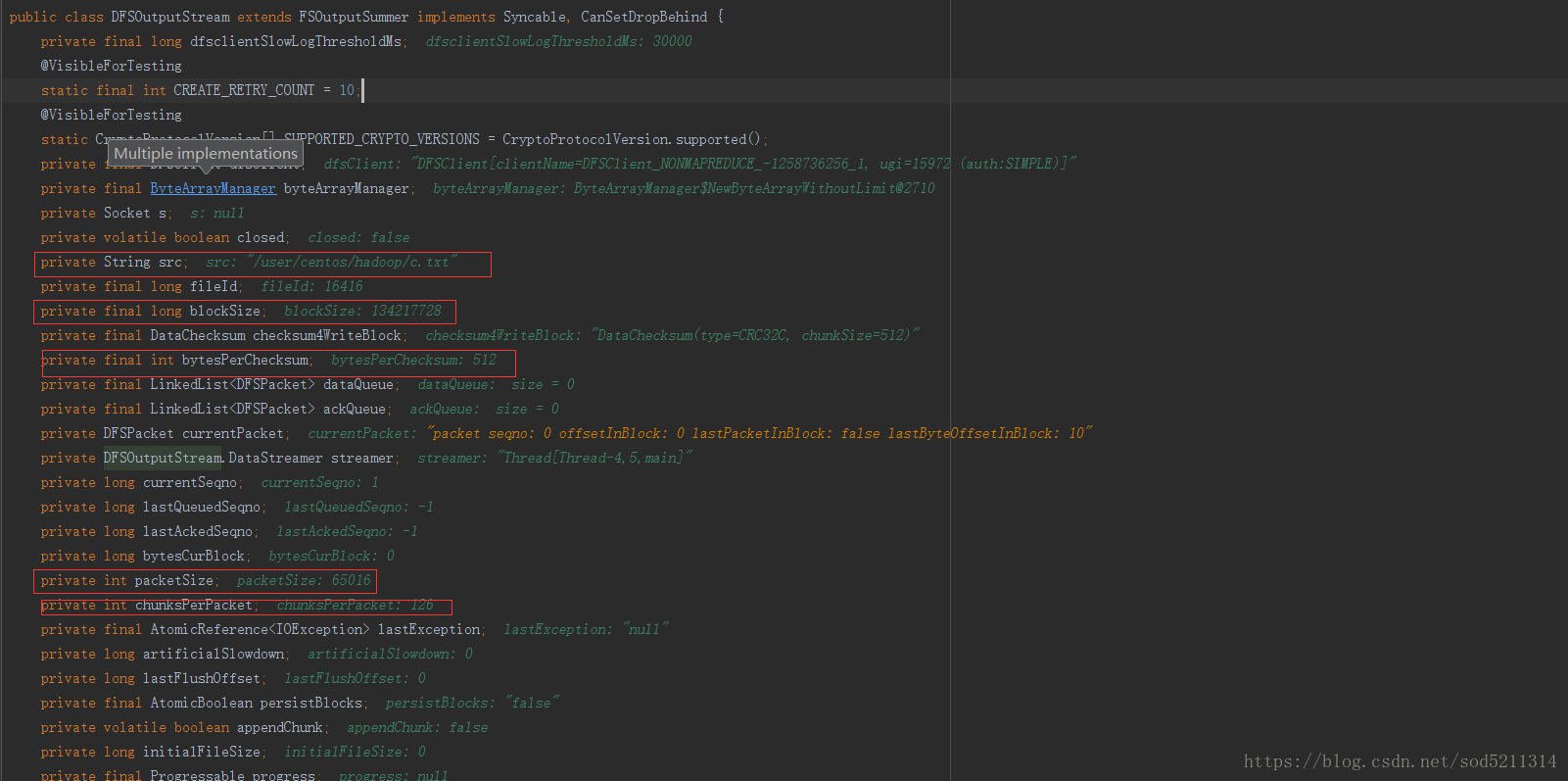Click the ackQueue field name
Screen dimensions: 1568x781
(x=355, y=409)
